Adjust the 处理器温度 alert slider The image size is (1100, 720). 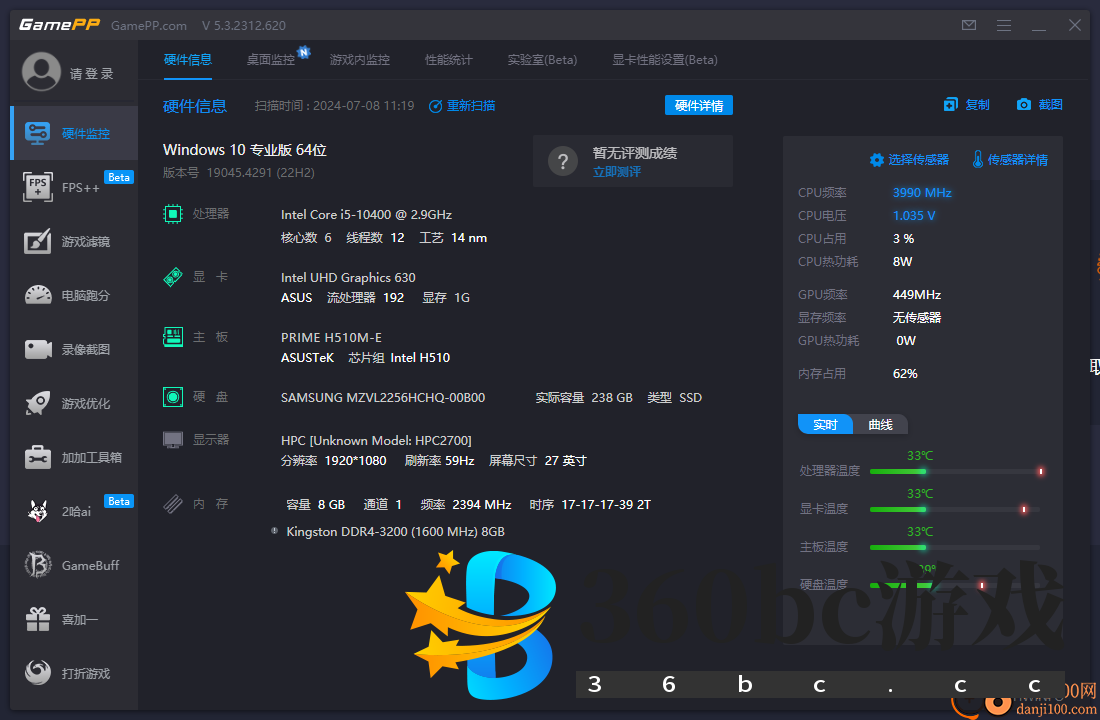pos(1041,470)
